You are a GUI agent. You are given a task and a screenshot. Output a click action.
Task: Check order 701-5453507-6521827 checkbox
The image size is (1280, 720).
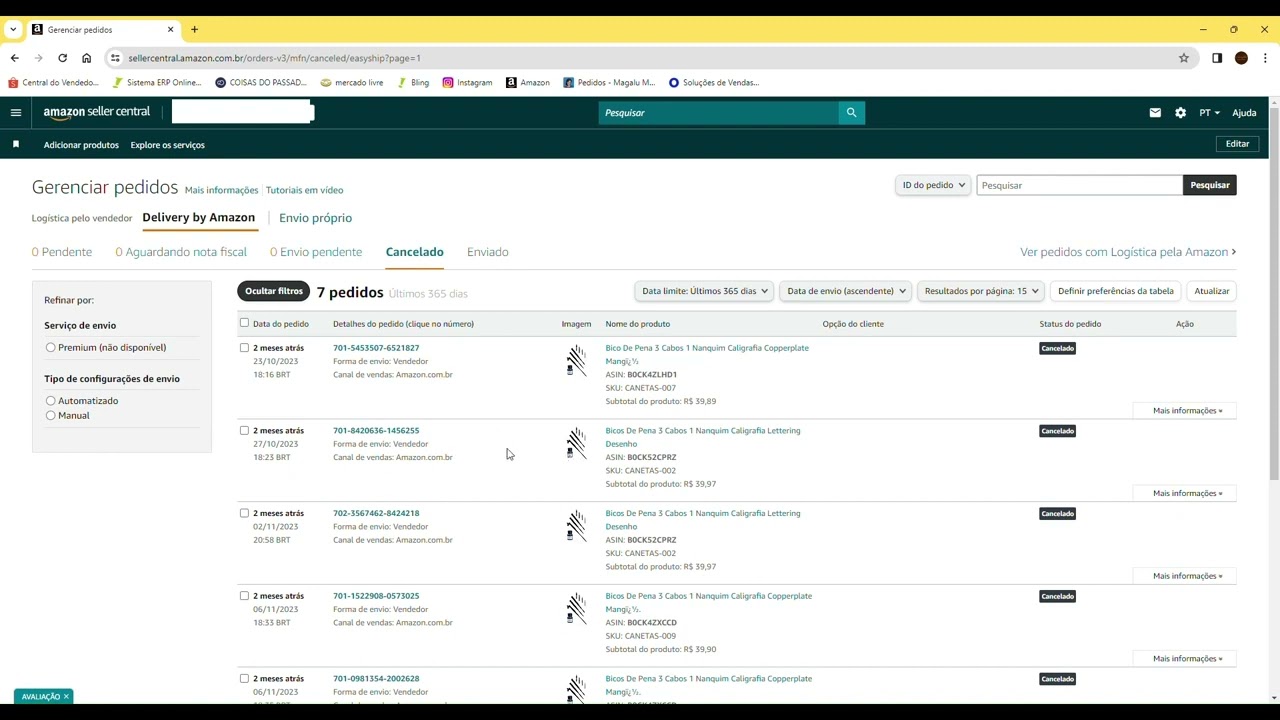pyautogui.click(x=244, y=348)
